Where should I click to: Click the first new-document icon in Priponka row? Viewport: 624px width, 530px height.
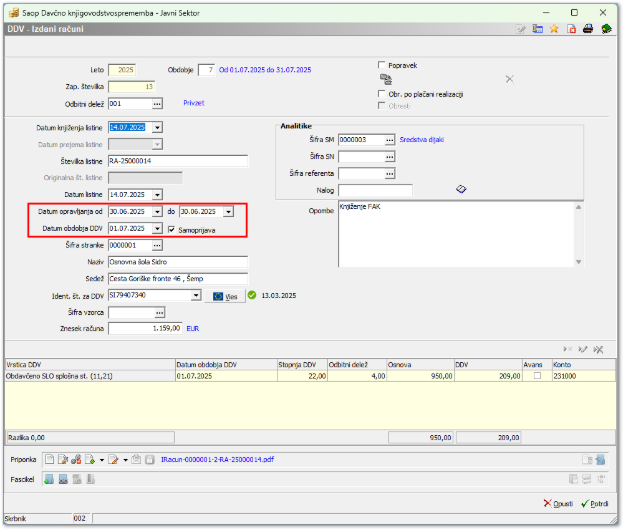49,460
